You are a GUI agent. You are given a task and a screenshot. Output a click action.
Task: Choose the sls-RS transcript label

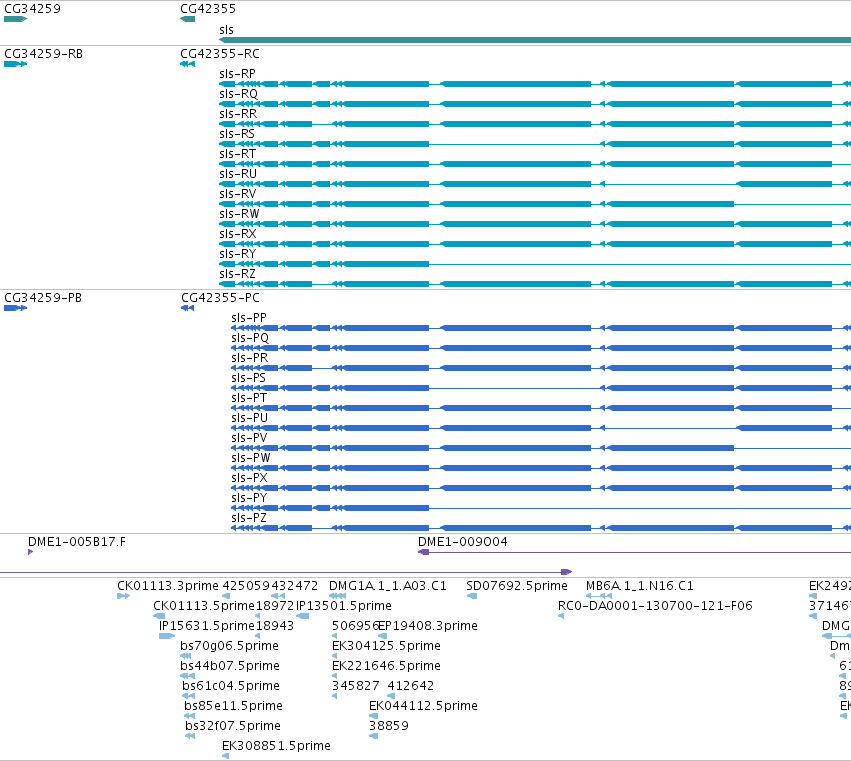[x=237, y=134]
